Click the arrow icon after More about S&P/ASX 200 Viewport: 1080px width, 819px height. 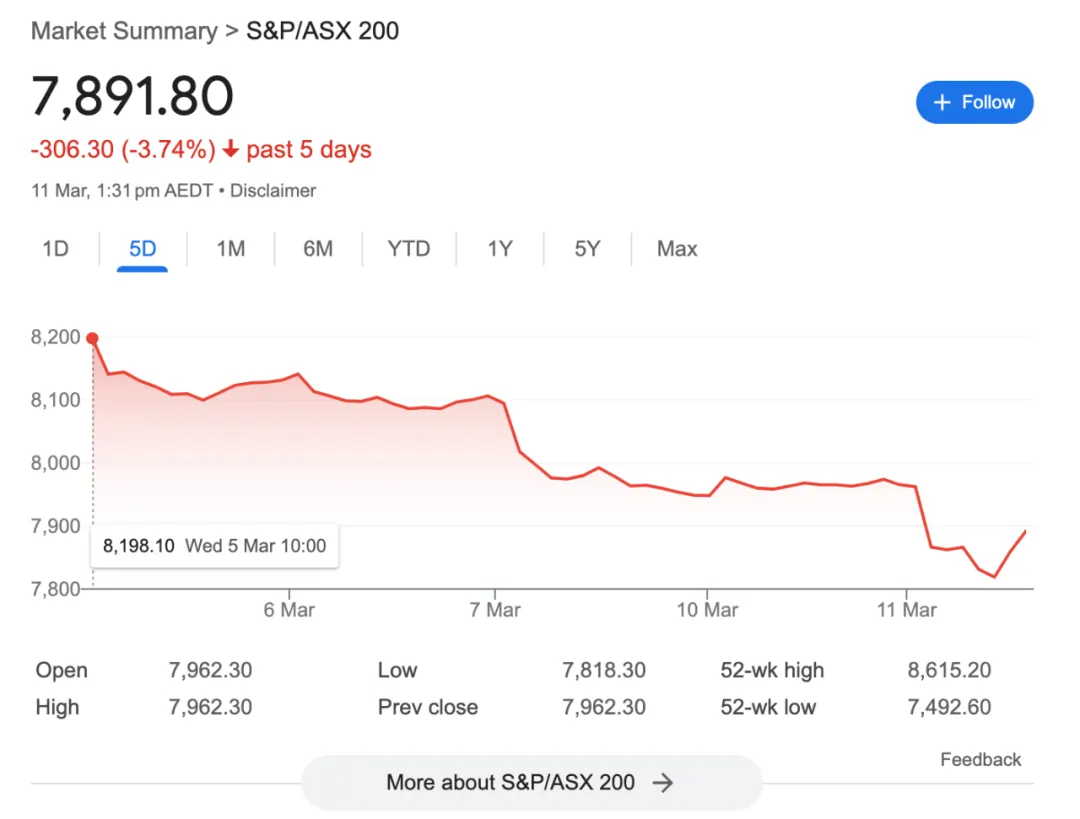pos(663,782)
